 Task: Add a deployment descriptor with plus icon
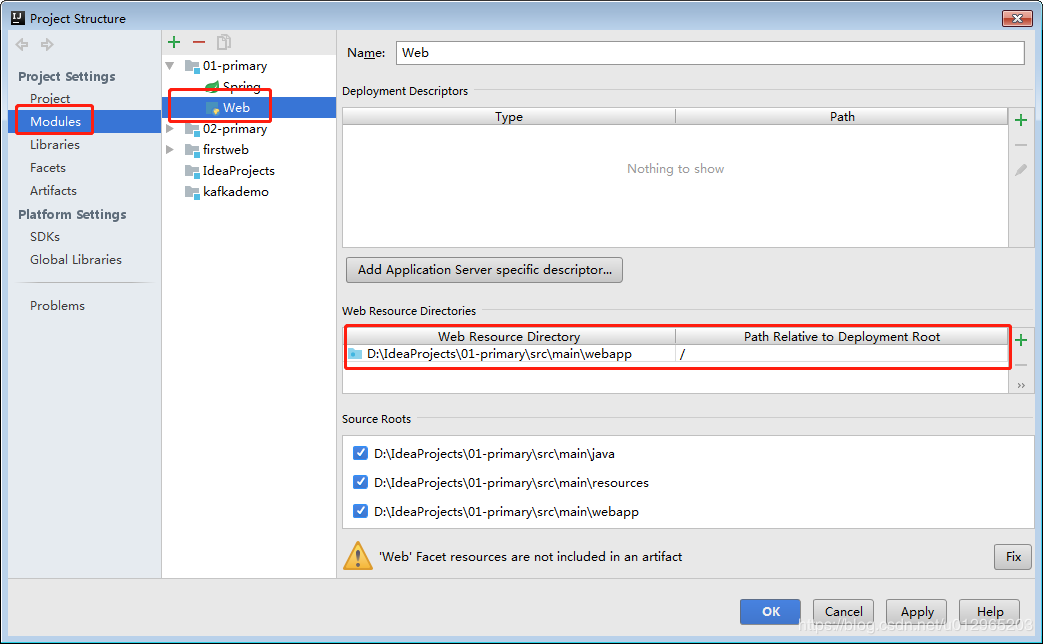click(1021, 120)
